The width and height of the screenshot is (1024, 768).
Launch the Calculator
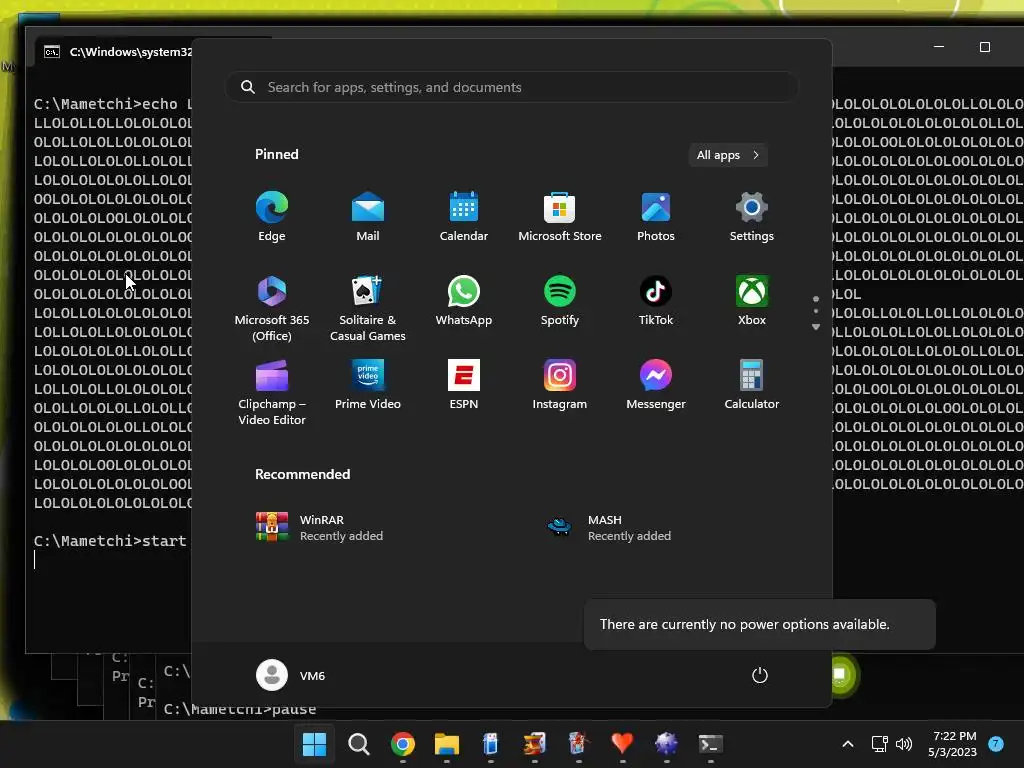[x=752, y=385]
